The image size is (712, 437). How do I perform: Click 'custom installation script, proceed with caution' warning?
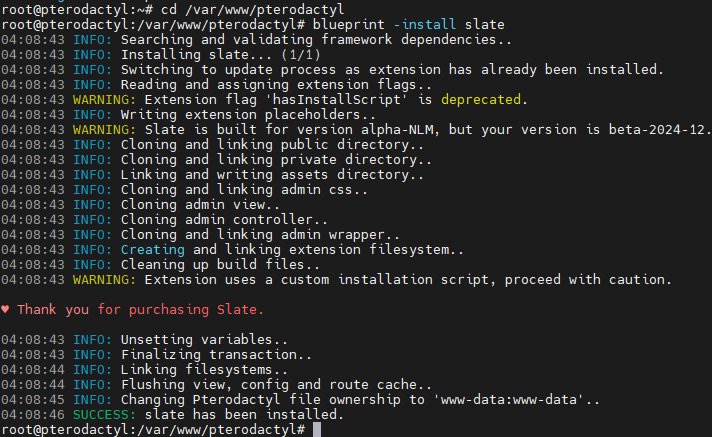coord(408,279)
